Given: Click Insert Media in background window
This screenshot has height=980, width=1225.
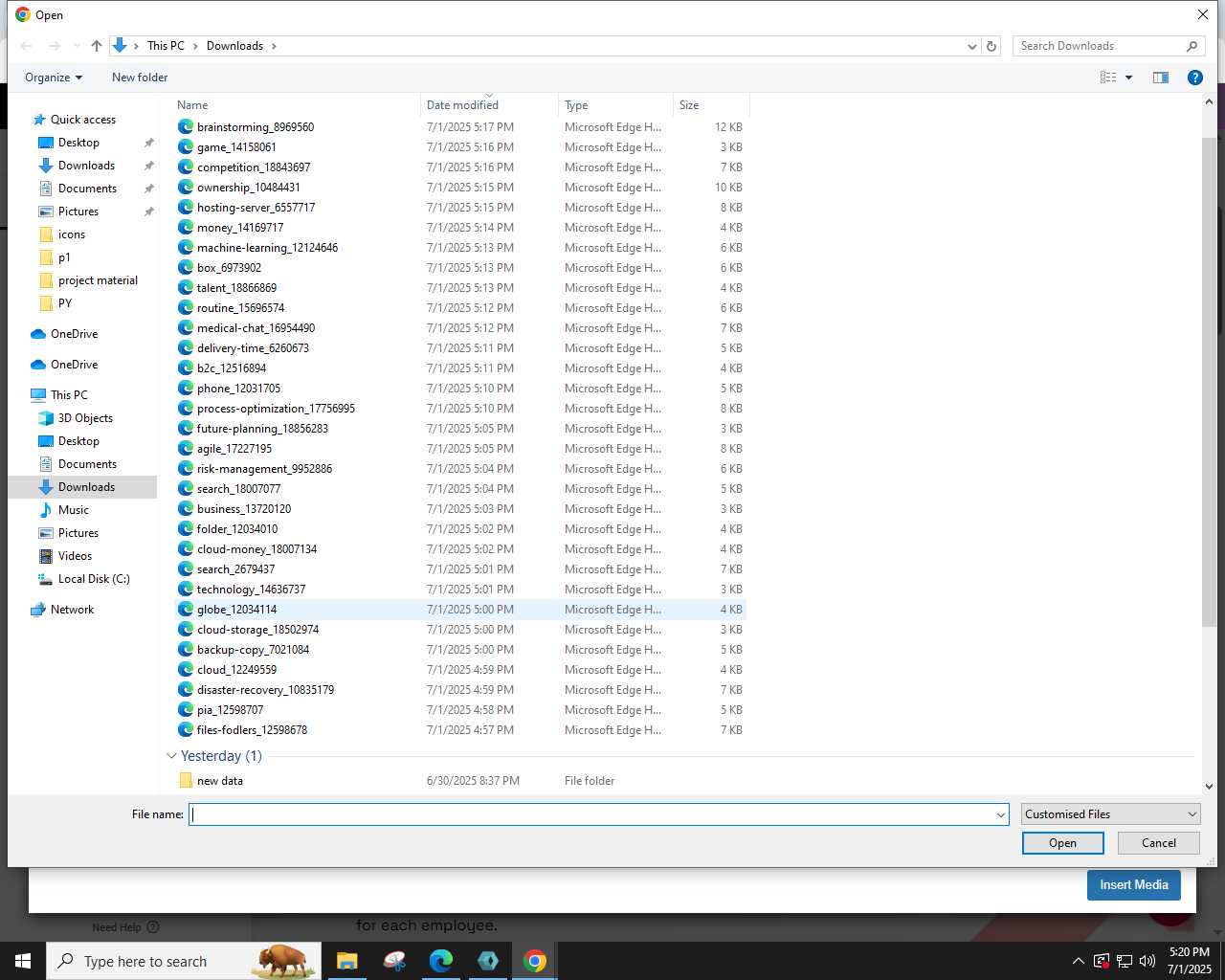Looking at the screenshot, I should click(x=1133, y=885).
